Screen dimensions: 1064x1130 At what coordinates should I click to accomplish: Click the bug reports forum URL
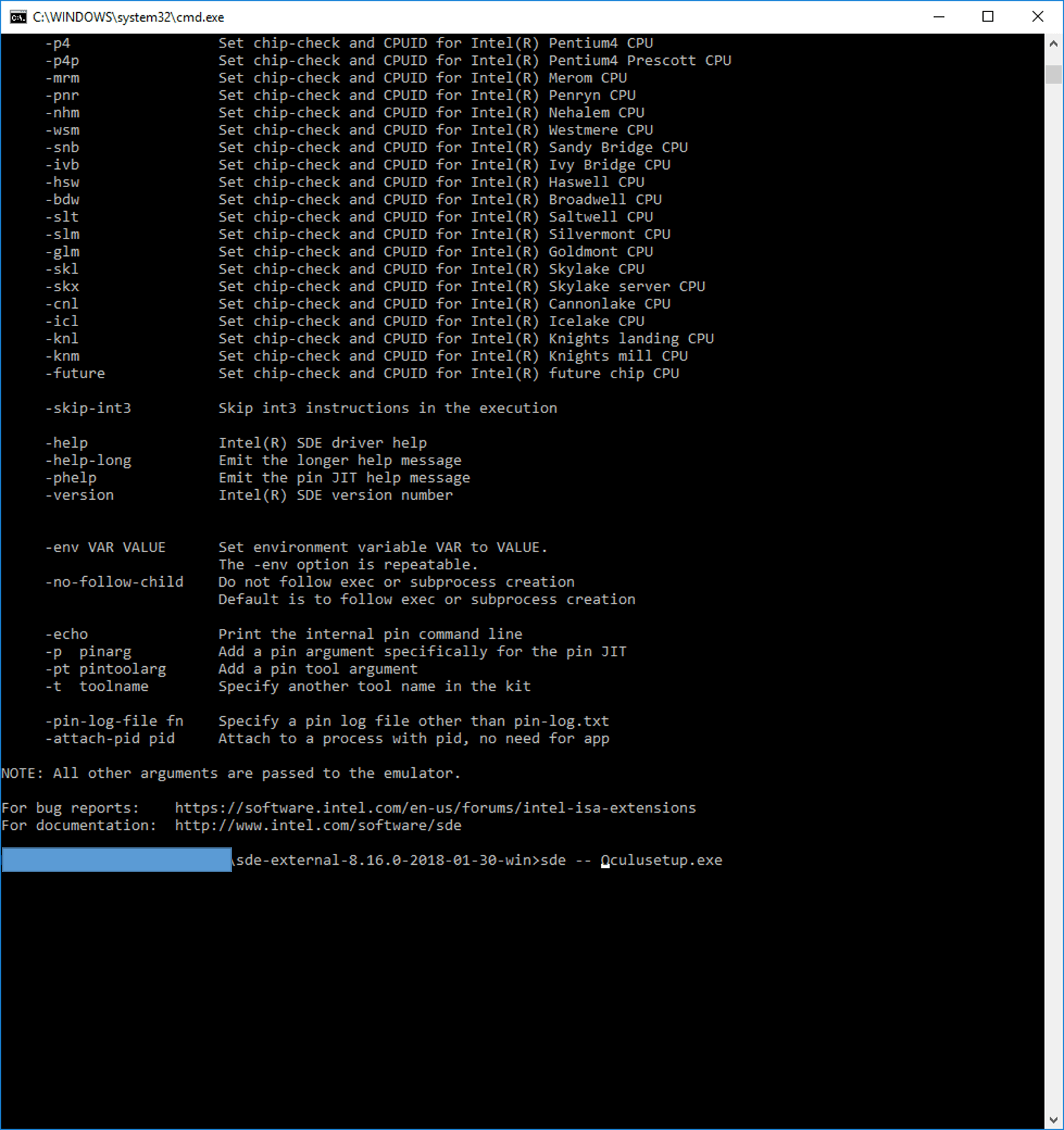435,808
